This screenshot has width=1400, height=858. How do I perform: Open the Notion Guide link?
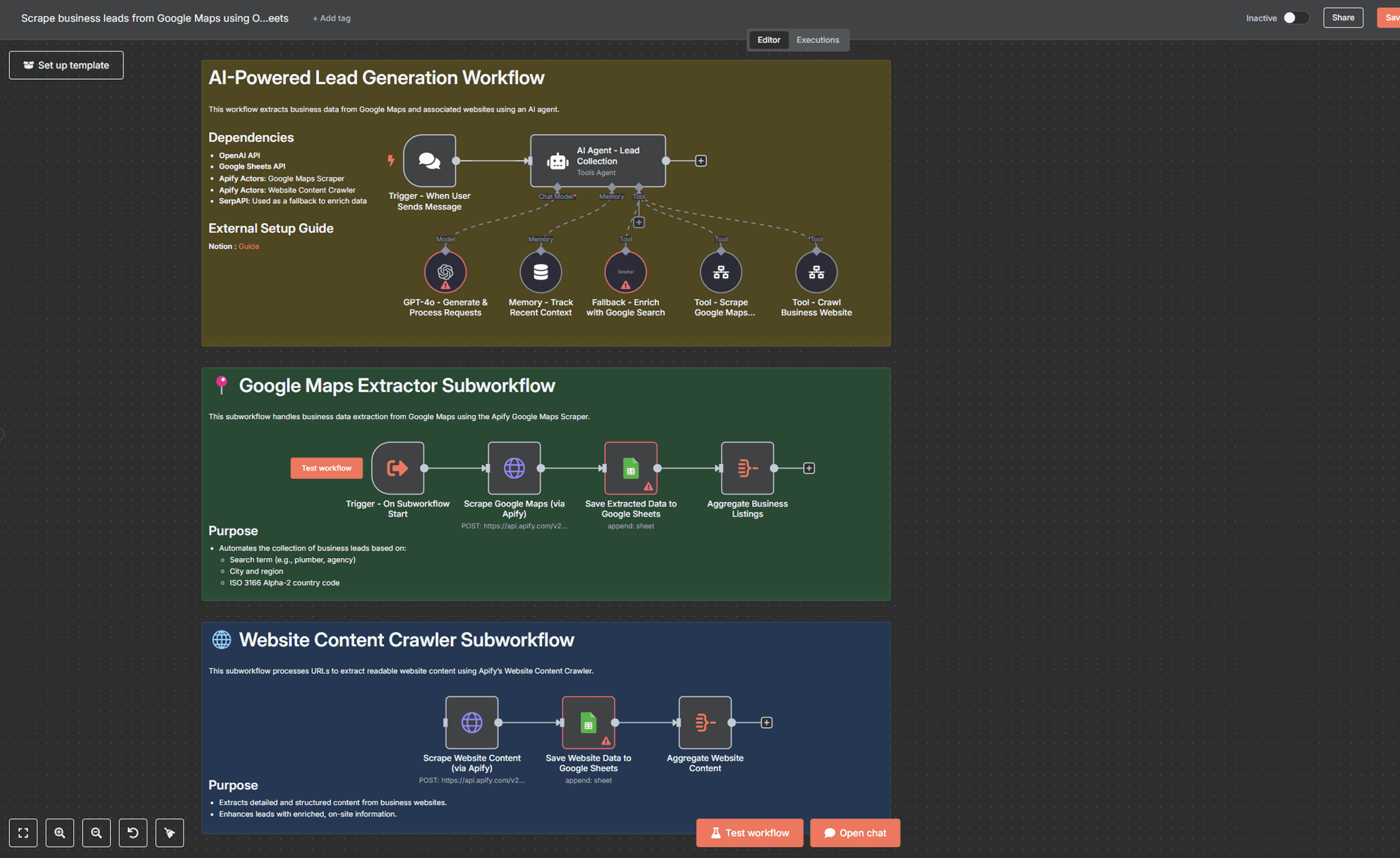[x=248, y=246]
